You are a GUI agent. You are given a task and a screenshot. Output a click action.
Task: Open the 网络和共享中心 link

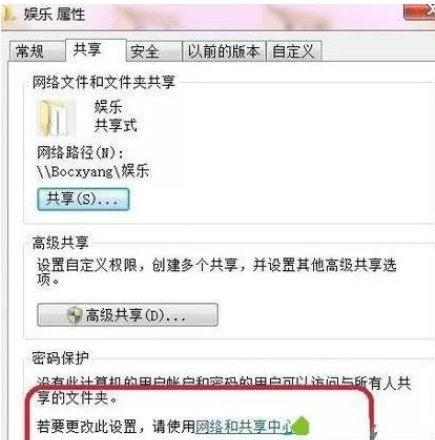(244, 426)
